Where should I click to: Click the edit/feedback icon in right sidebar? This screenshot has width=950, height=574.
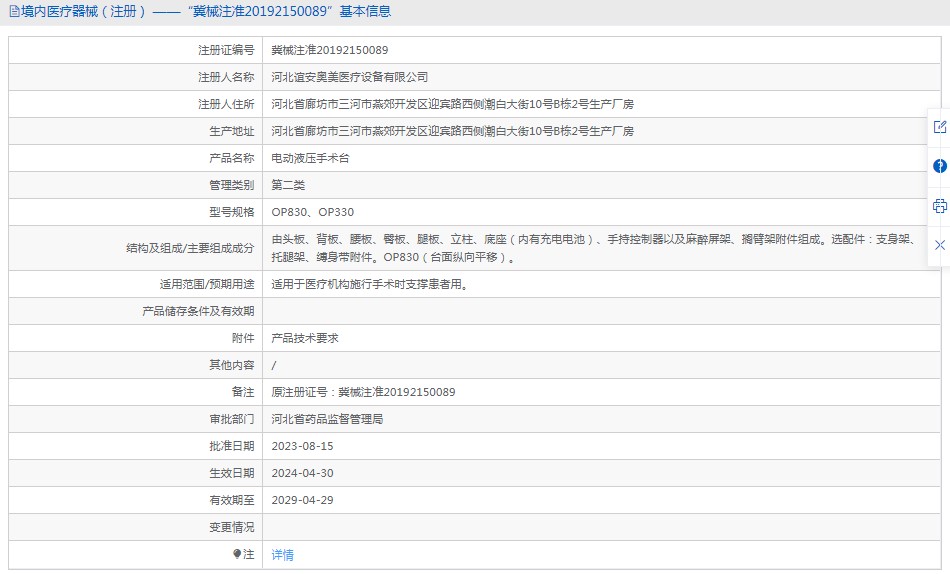[x=940, y=127]
